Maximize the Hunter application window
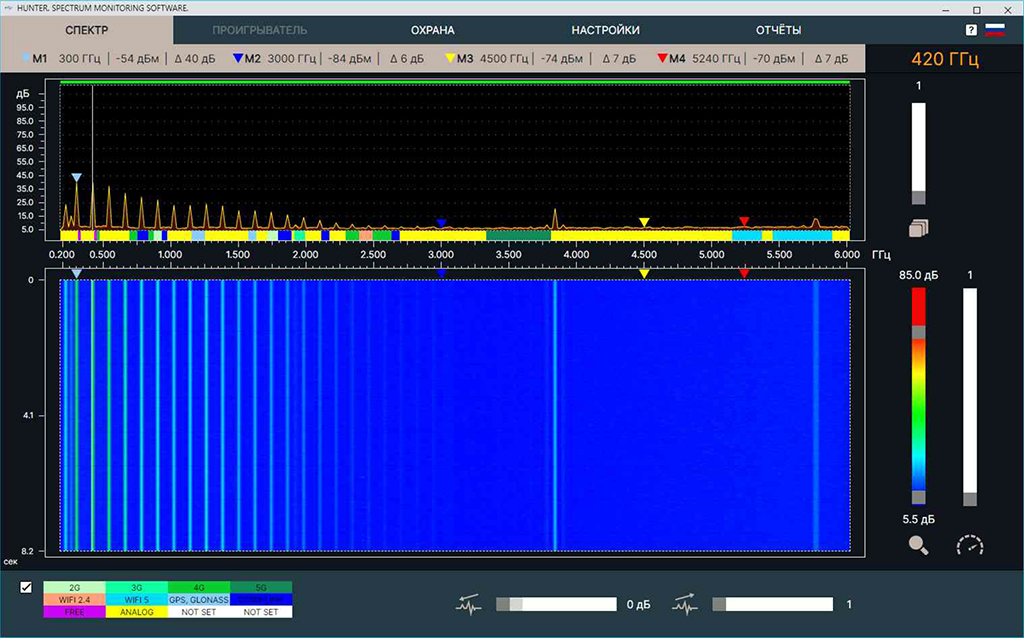The height and width of the screenshot is (638, 1024). coord(977,9)
